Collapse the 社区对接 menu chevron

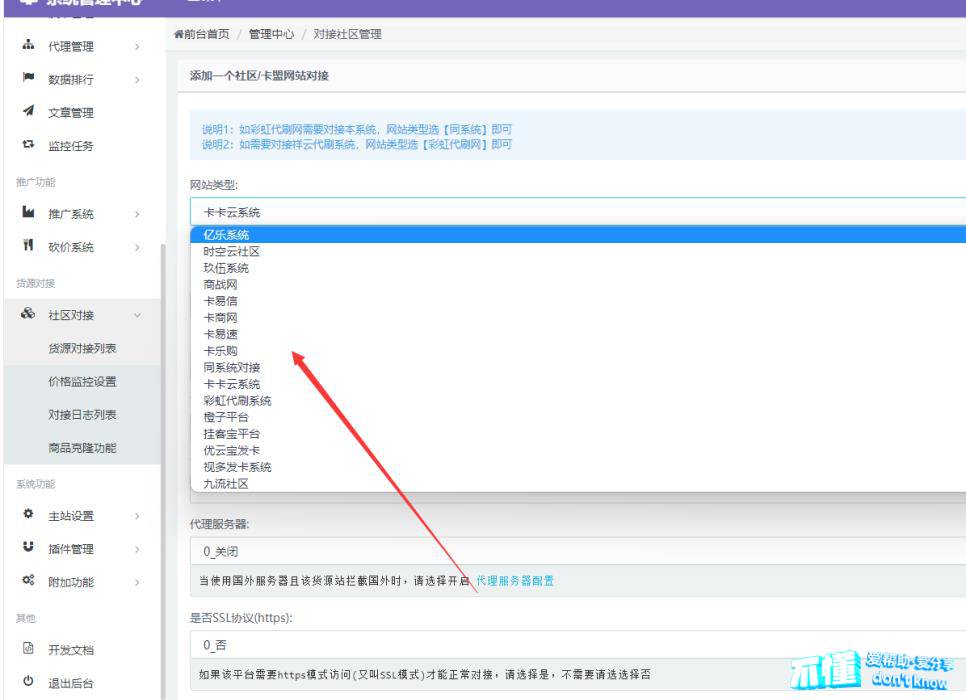[x=137, y=315]
